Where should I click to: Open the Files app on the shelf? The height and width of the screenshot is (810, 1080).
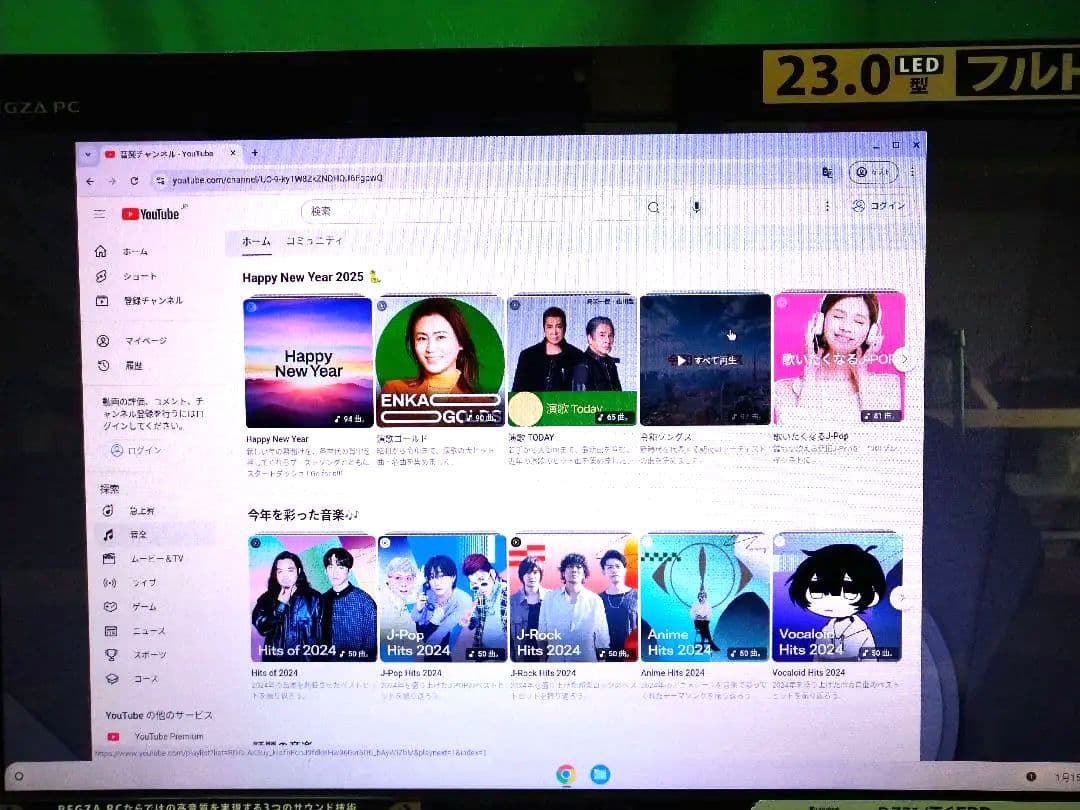click(599, 774)
